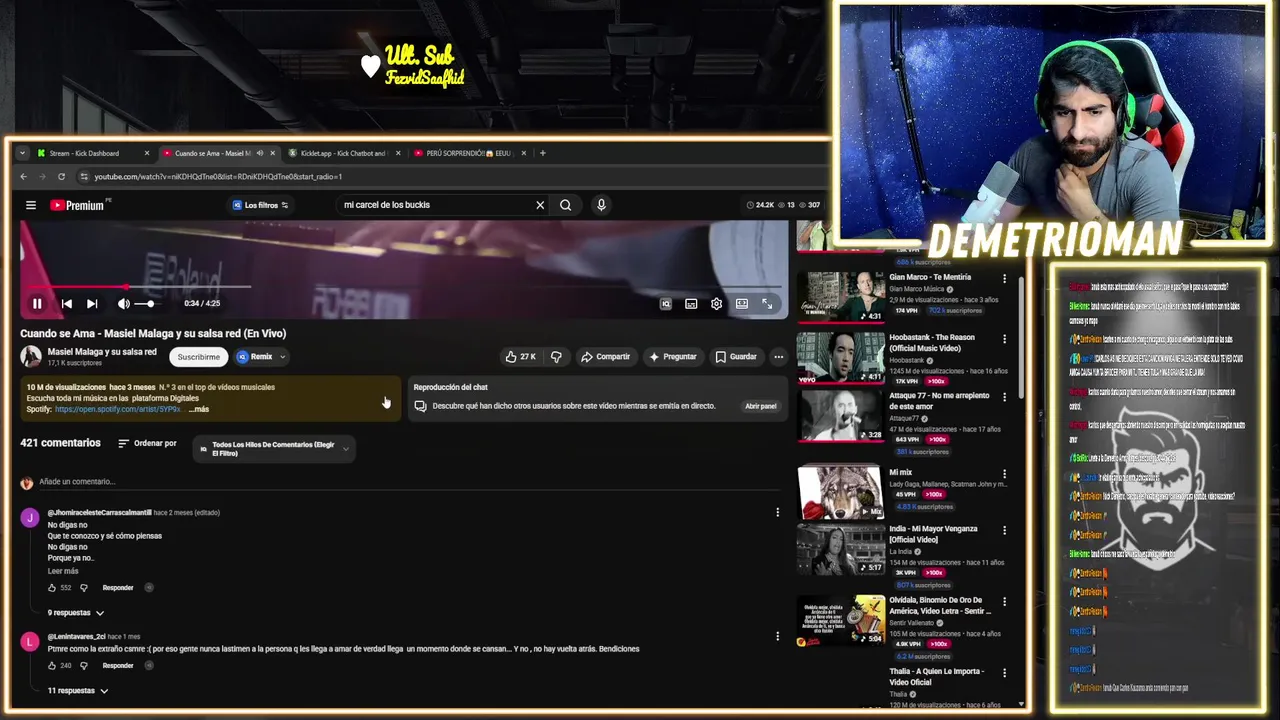This screenshot has height=720, width=1280.
Task: View site information icon in address bar
Action: 83,177
